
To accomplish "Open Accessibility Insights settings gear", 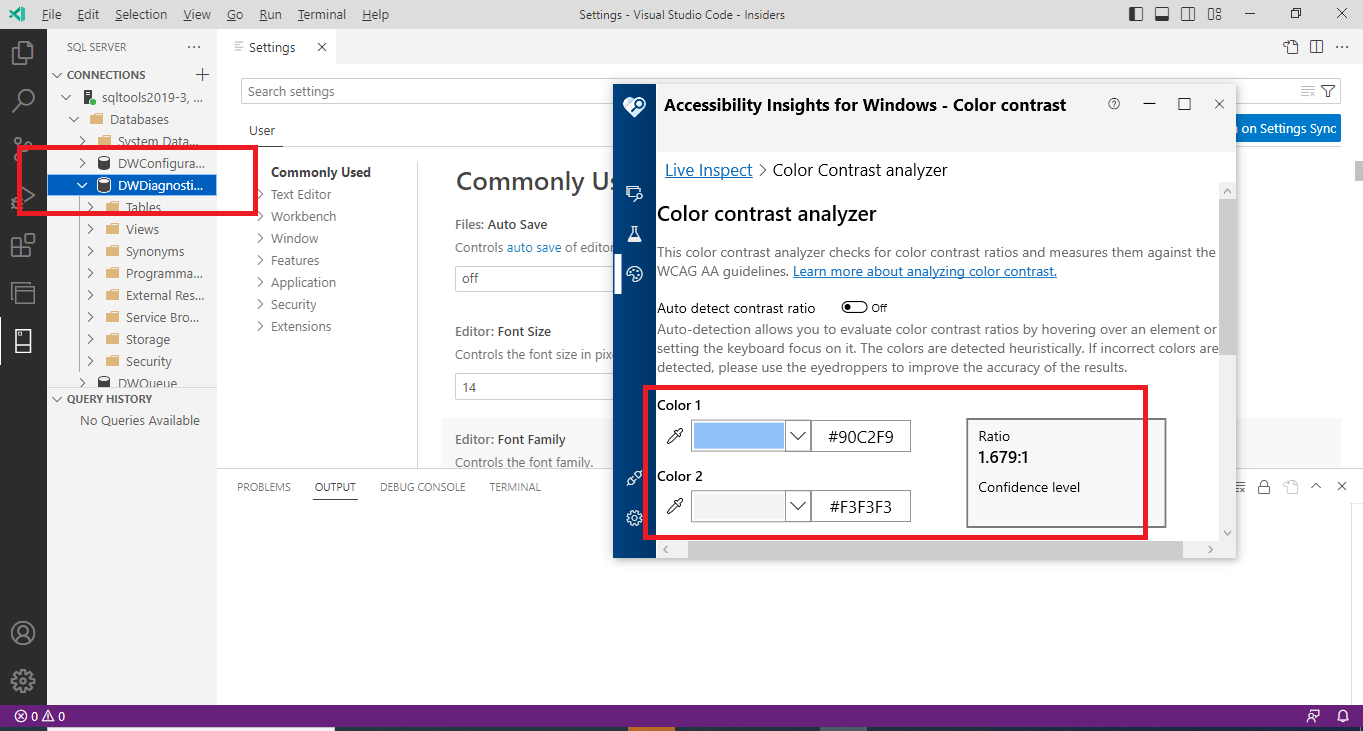I will tap(634, 518).
